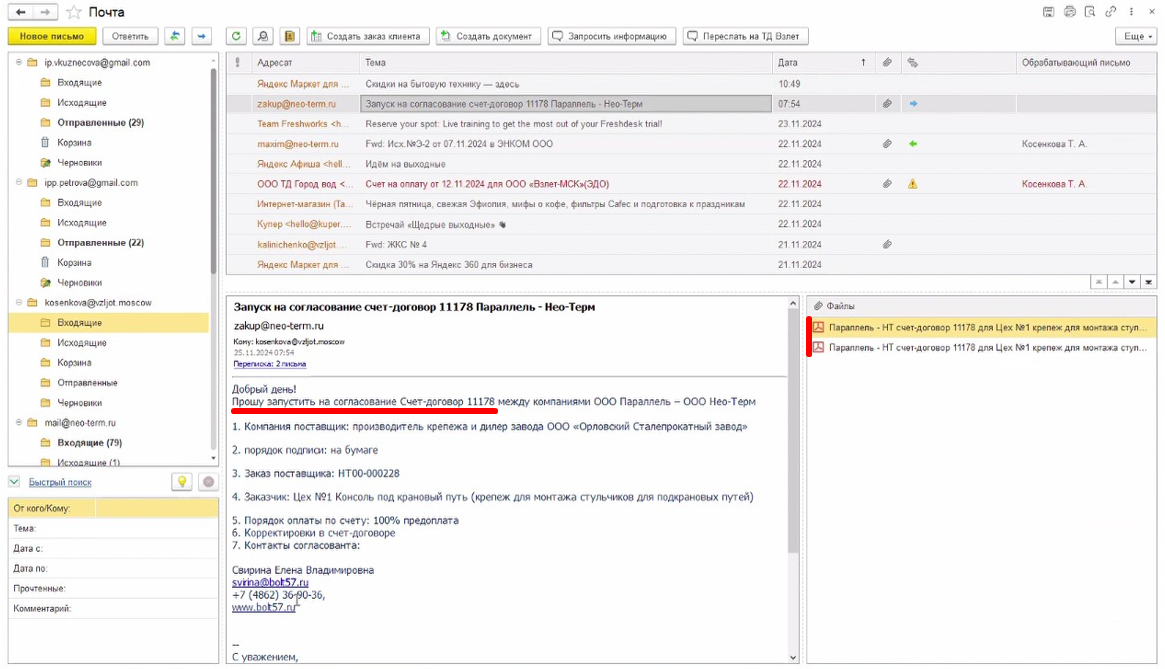Click the yellow icon left of Создать заказ клиента
The height and width of the screenshot is (669, 1165).
[x=290, y=36]
